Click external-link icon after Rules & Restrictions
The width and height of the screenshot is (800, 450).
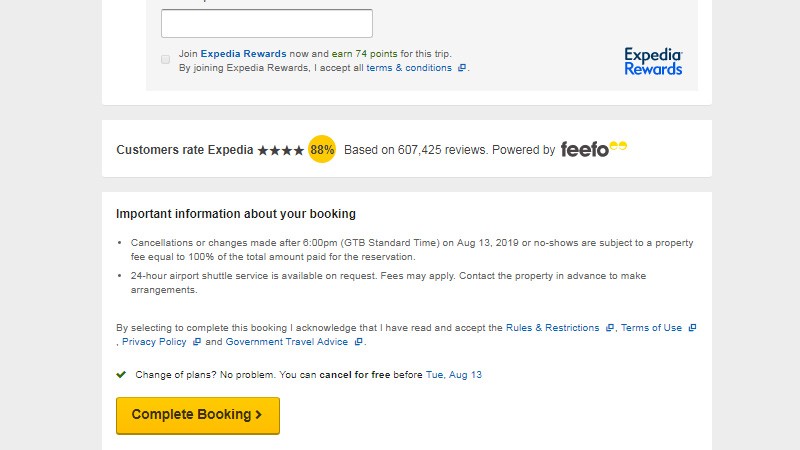point(610,328)
